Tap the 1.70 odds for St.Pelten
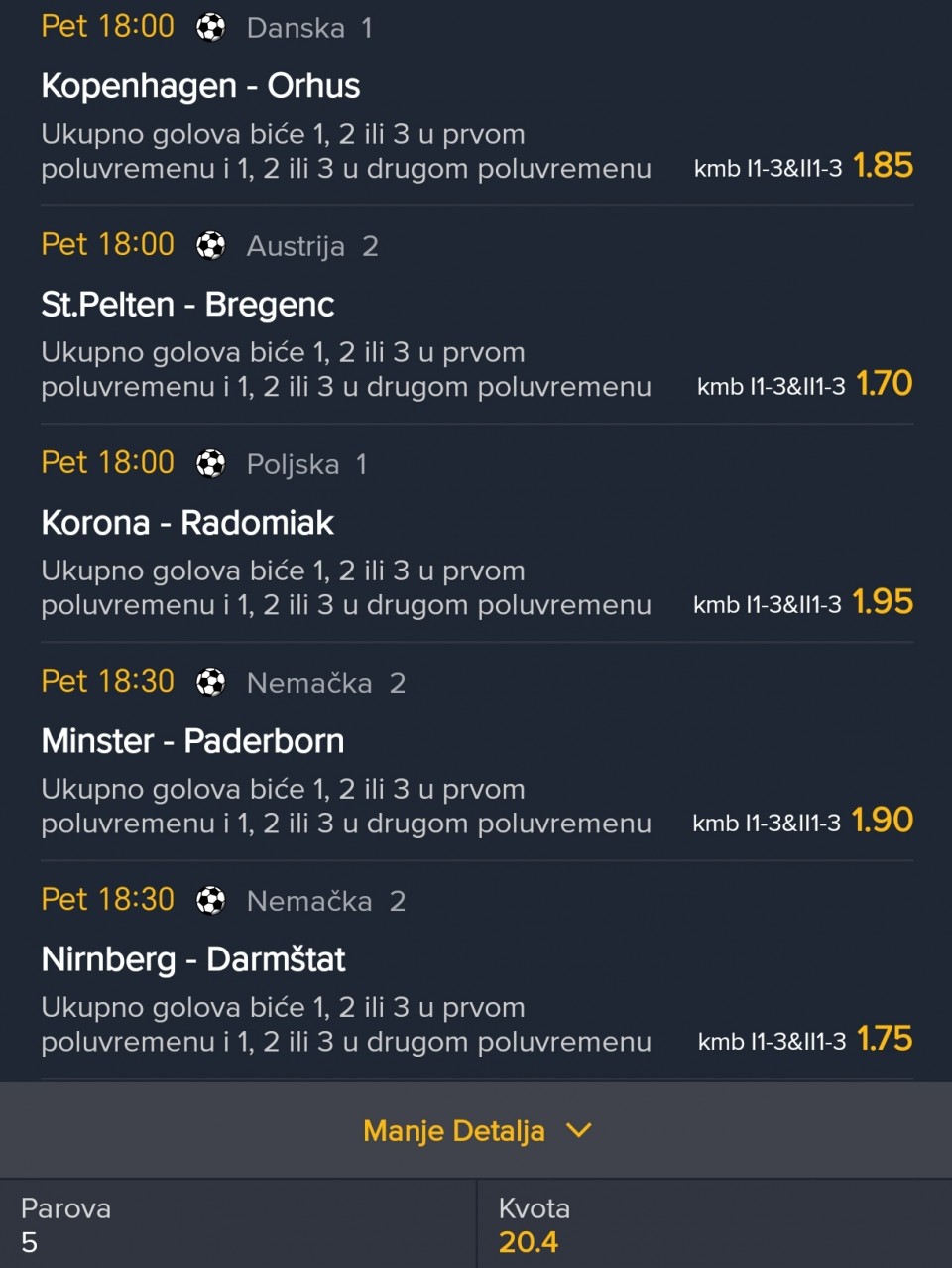 tap(884, 383)
